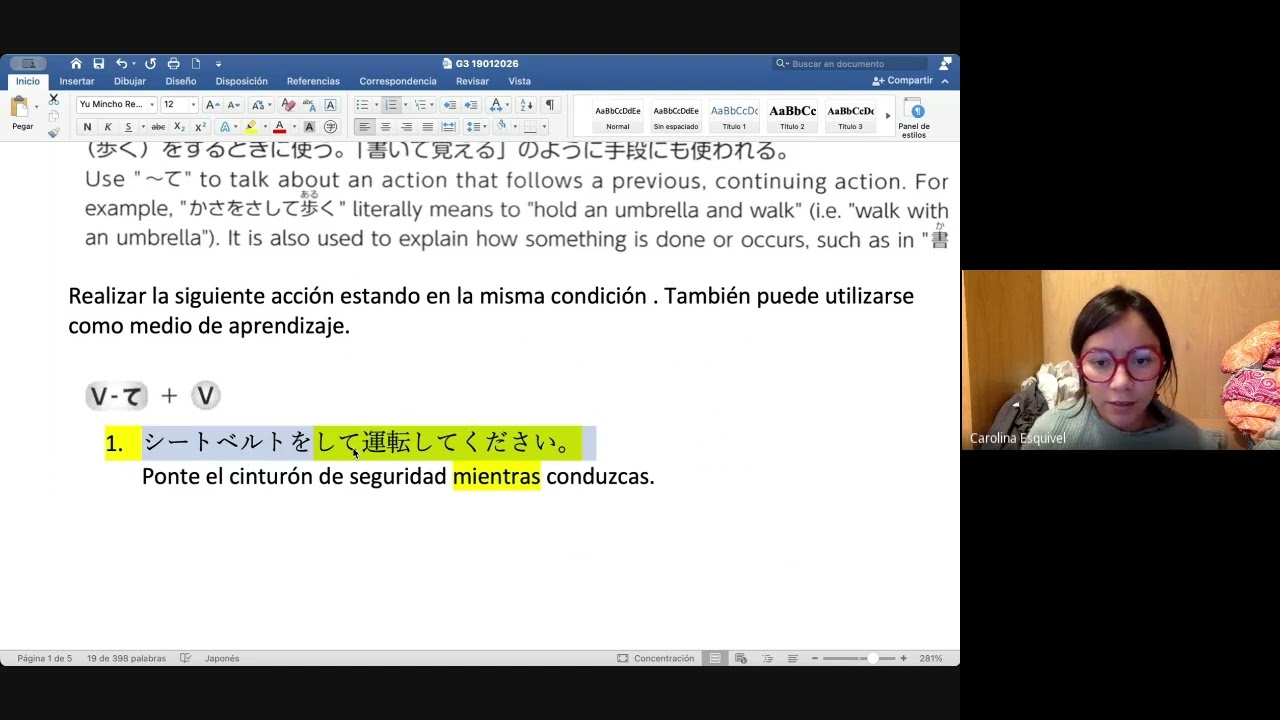The width and height of the screenshot is (1280, 720).
Task: Align the text right
Action: pos(406,127)
